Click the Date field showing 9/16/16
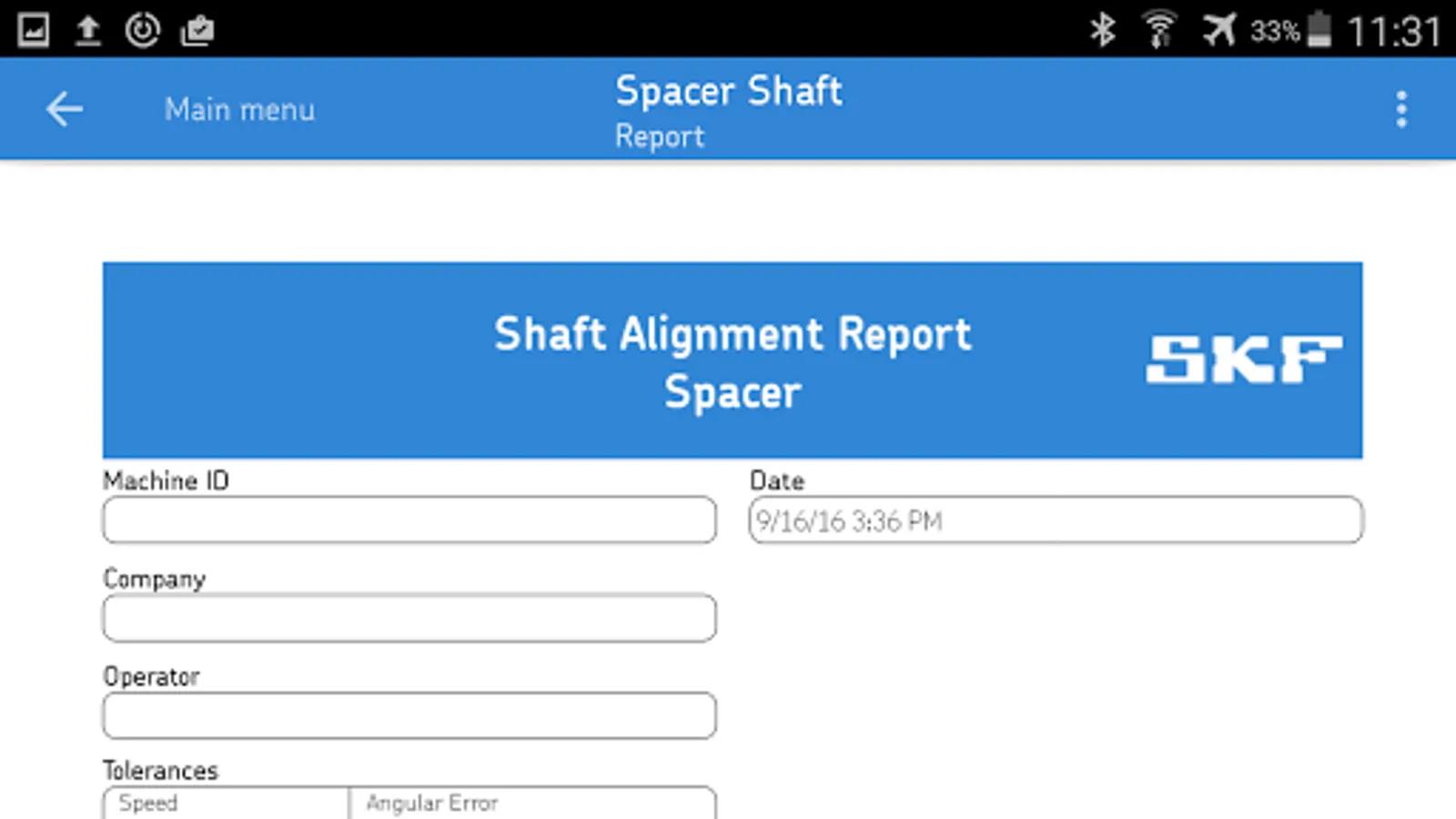This screenshot has width=1456, height=819. click(1056, 520)
